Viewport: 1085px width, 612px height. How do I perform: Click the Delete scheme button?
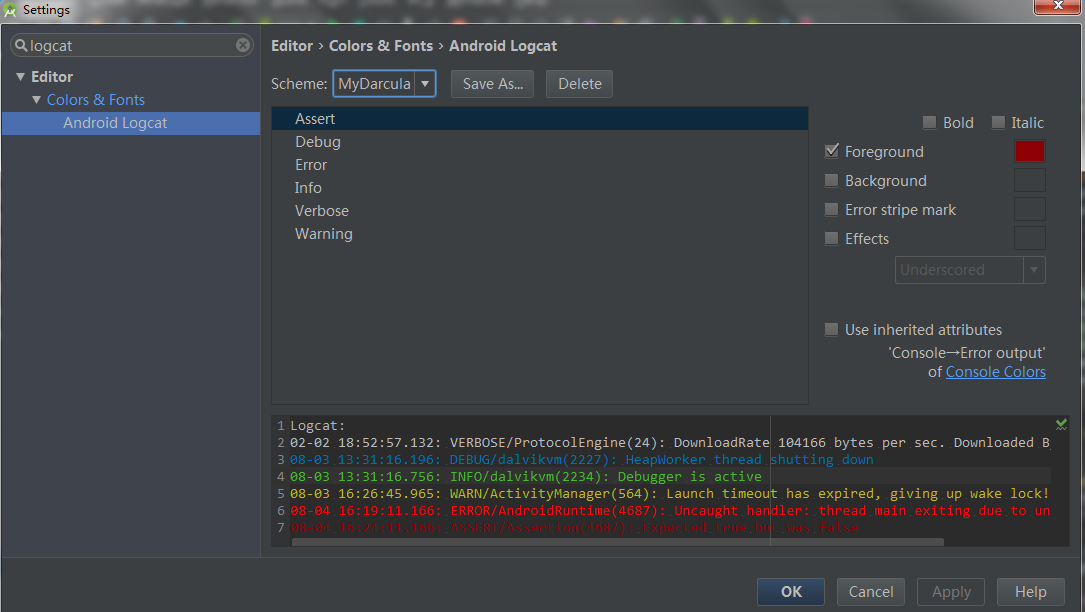579,84
